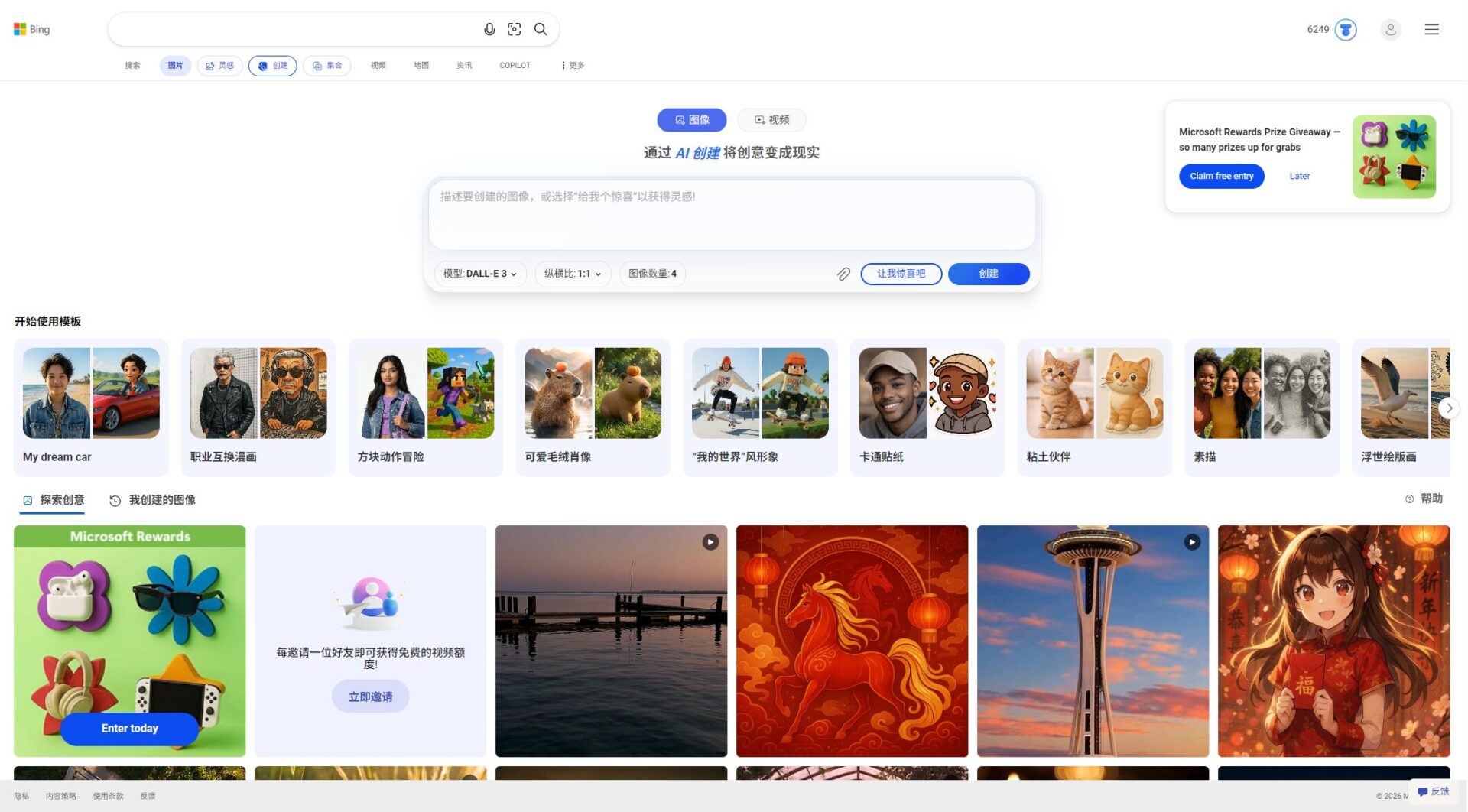Open the hamburger menu icon
The image size is (1468, 812).
tap(1431, 29)
